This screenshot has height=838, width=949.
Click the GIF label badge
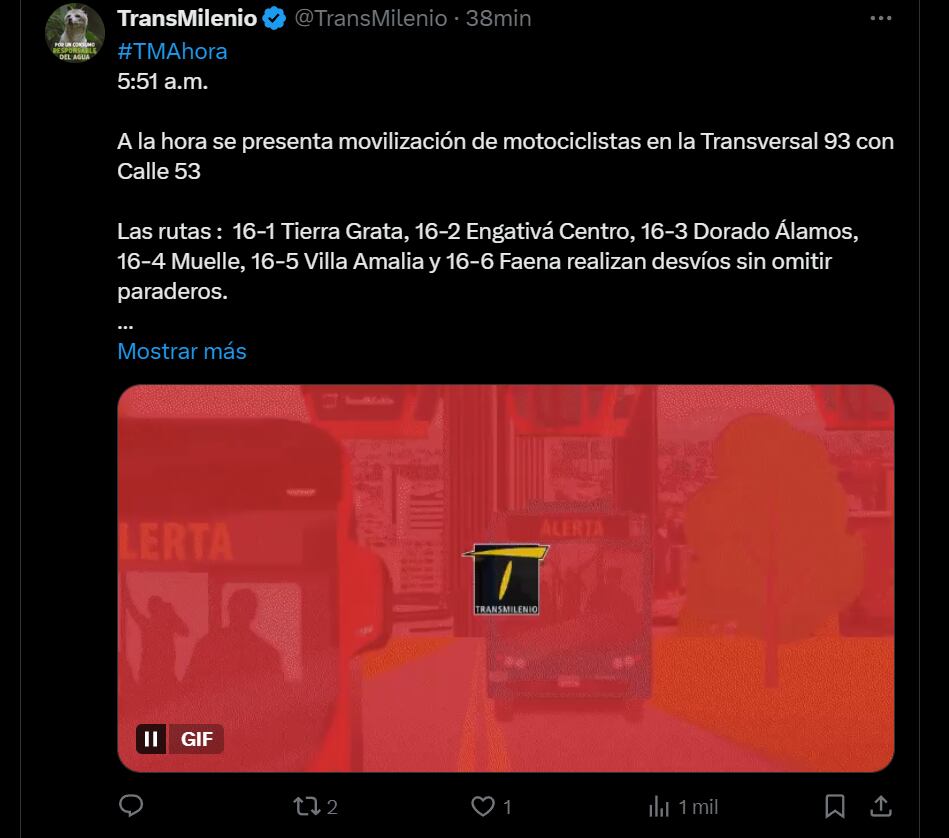pyautogui.click(x=197, y=739)
